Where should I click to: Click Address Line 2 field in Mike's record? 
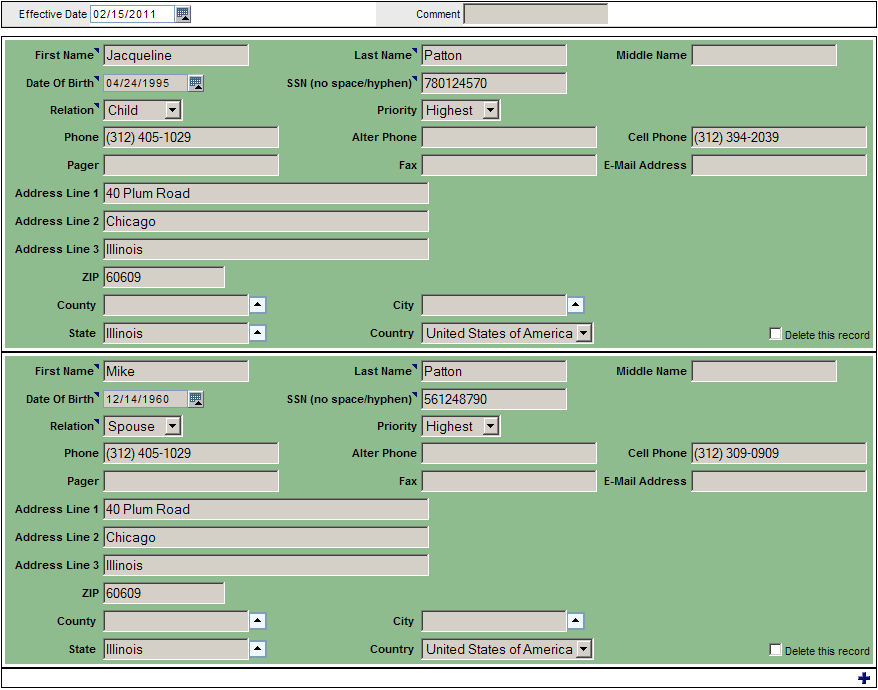pos(266,537)
